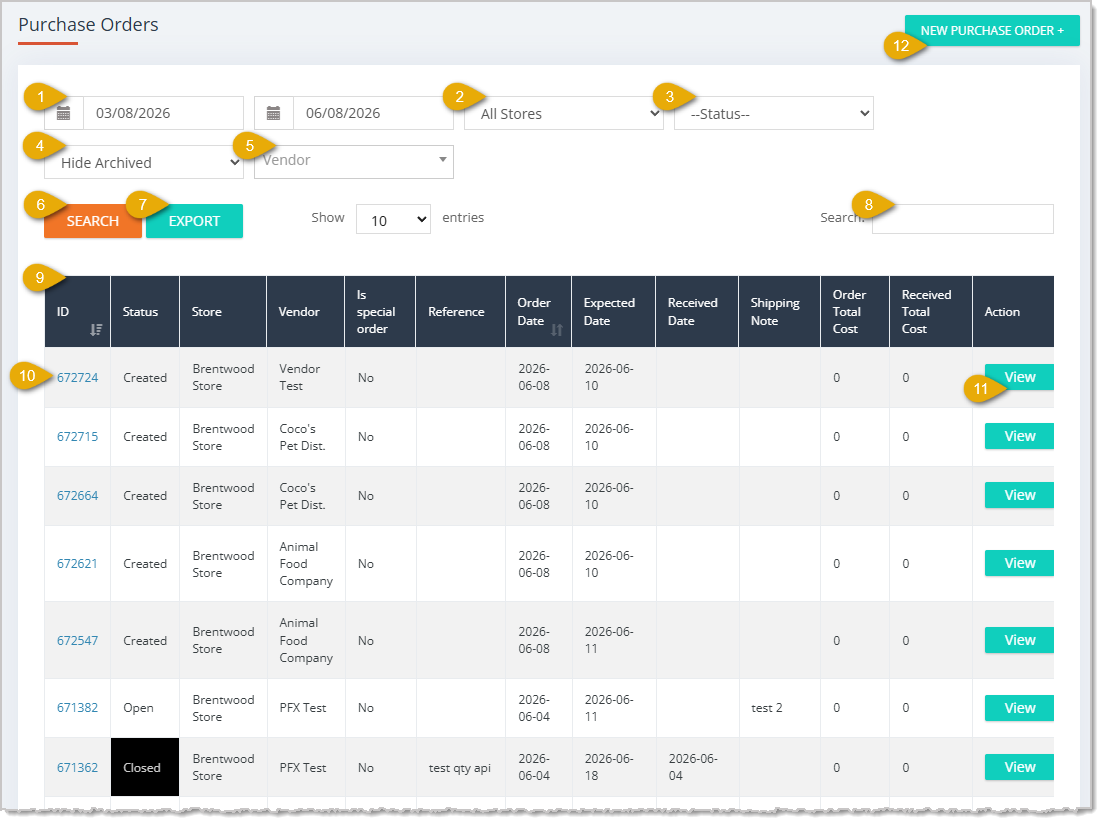Click the end date field 06/08/2026
The image size is (1102, 824).
[x=373, y=113]
